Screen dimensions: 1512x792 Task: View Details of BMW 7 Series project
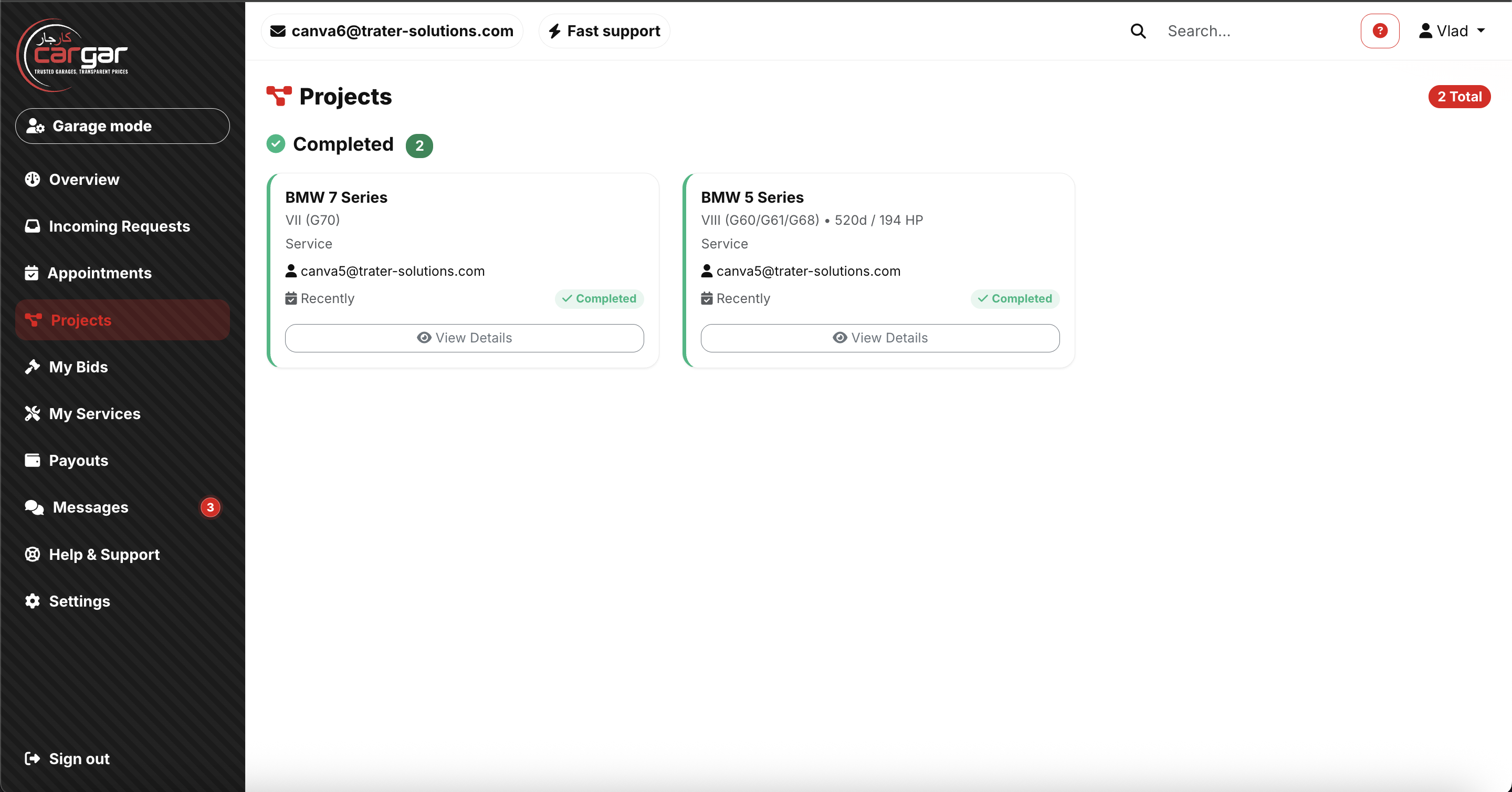click(x=464, y=338)
